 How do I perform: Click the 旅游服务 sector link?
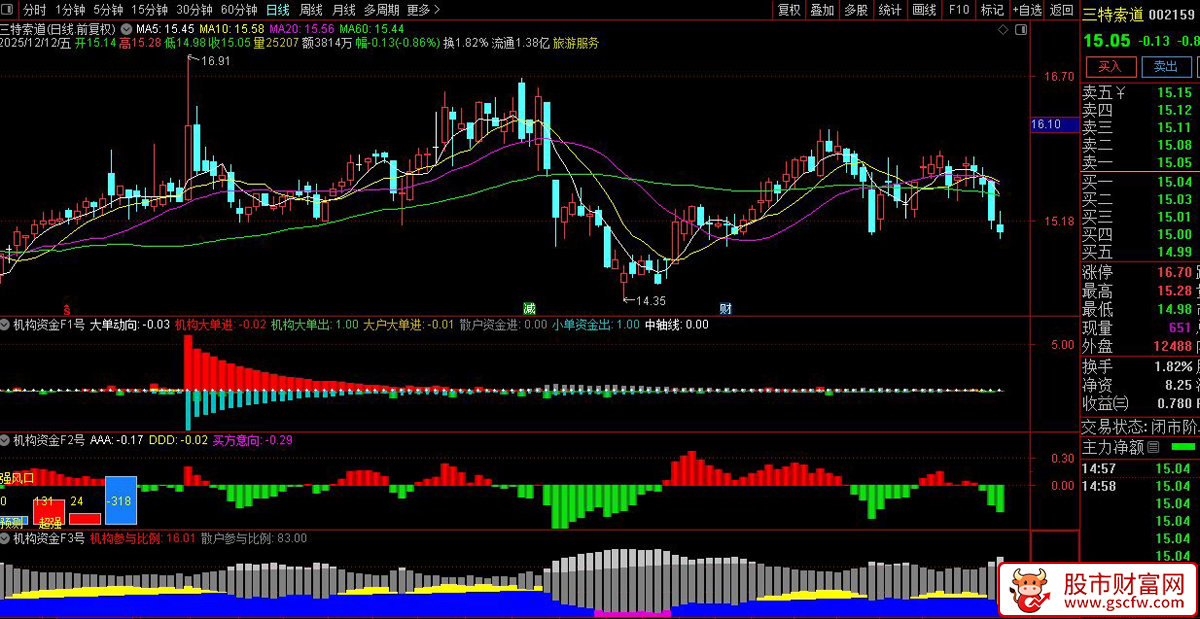pyautogui.click(x=576, y=43)
